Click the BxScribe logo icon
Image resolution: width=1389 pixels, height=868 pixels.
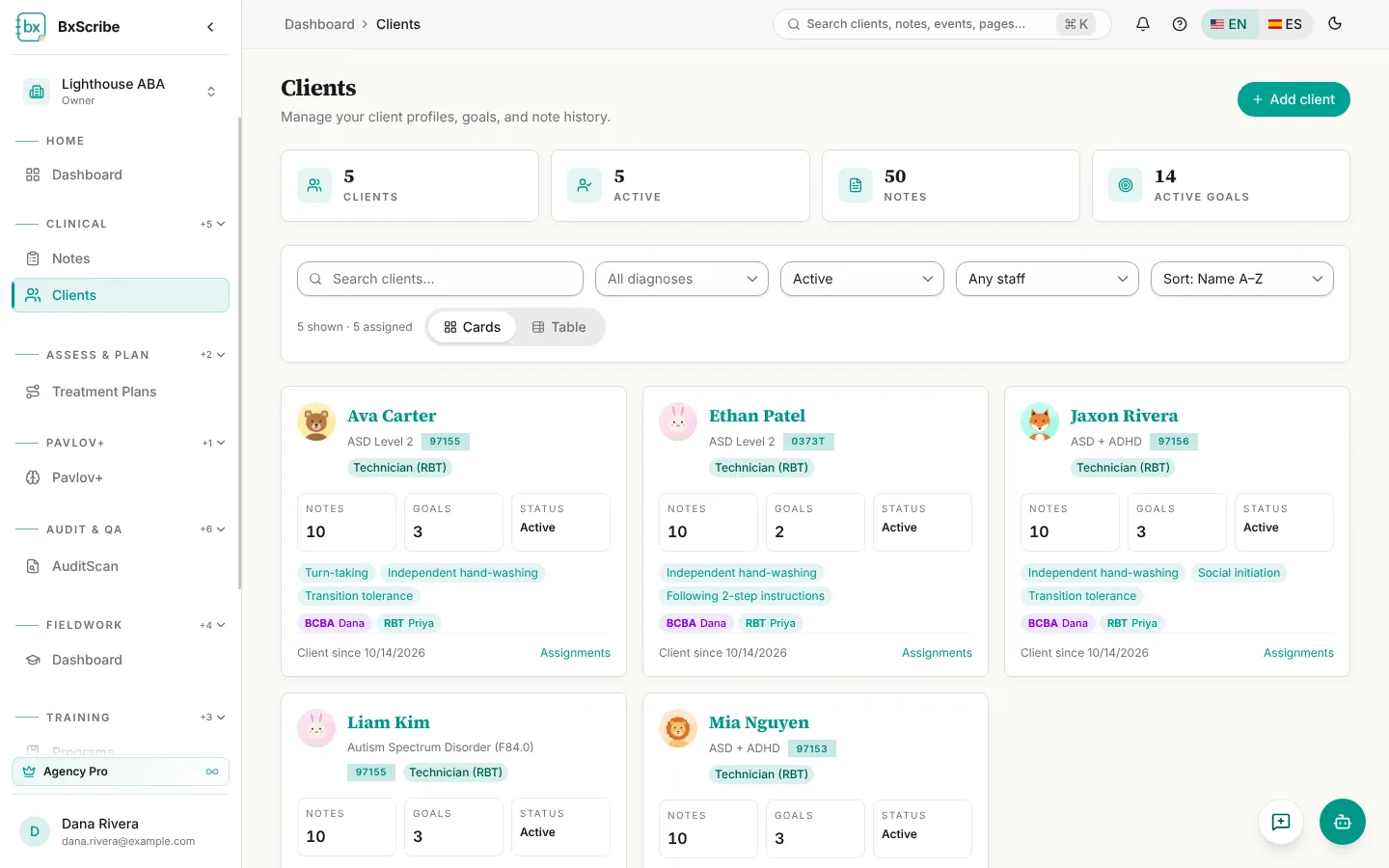(x=31, y=27)
